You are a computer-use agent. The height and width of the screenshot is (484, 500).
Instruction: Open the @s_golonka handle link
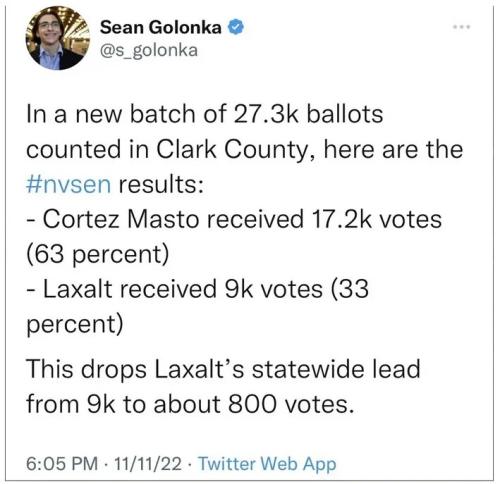[x=149, y=51]
